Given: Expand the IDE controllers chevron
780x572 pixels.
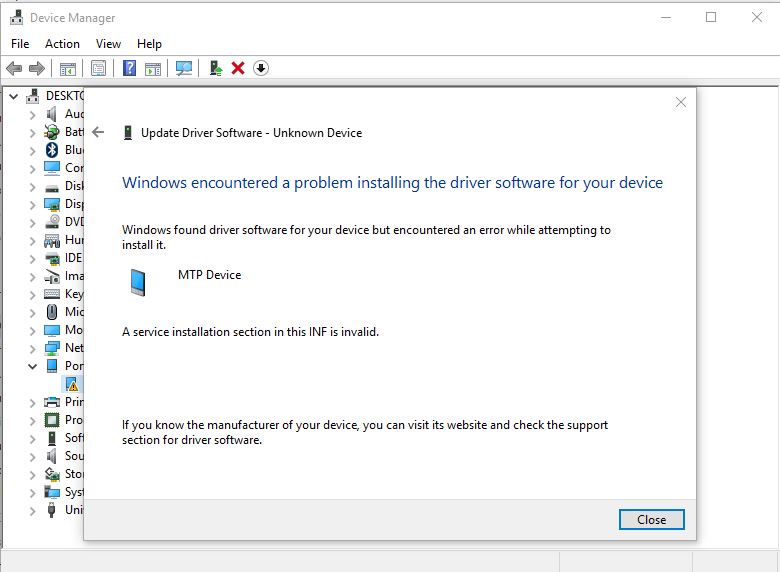Looking at the screenshot, I should tap(32, 259).
